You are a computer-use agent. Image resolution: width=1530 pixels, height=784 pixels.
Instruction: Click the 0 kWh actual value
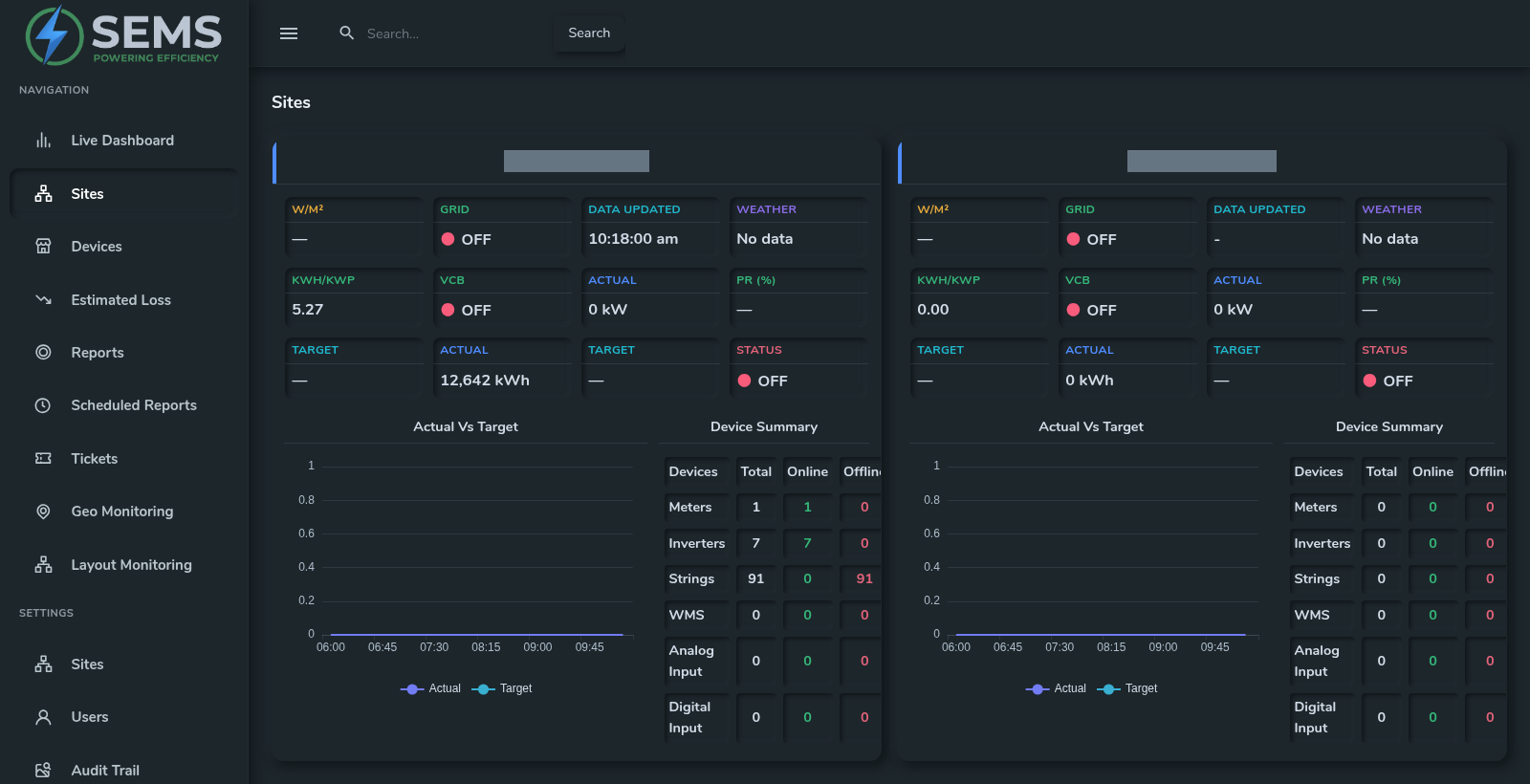[1089, 381]
